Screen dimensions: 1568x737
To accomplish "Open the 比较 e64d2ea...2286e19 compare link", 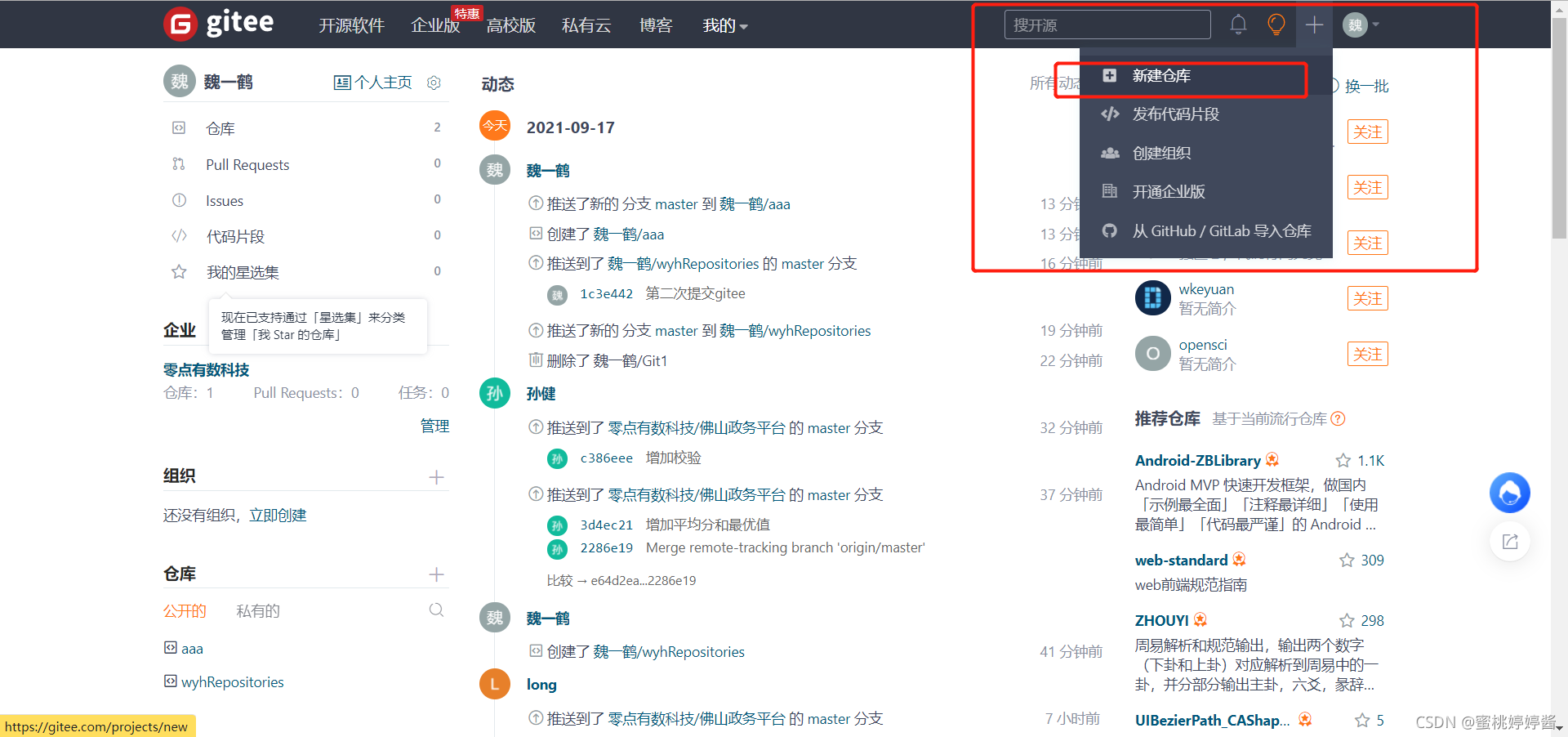I will click(x=621, y=580).
